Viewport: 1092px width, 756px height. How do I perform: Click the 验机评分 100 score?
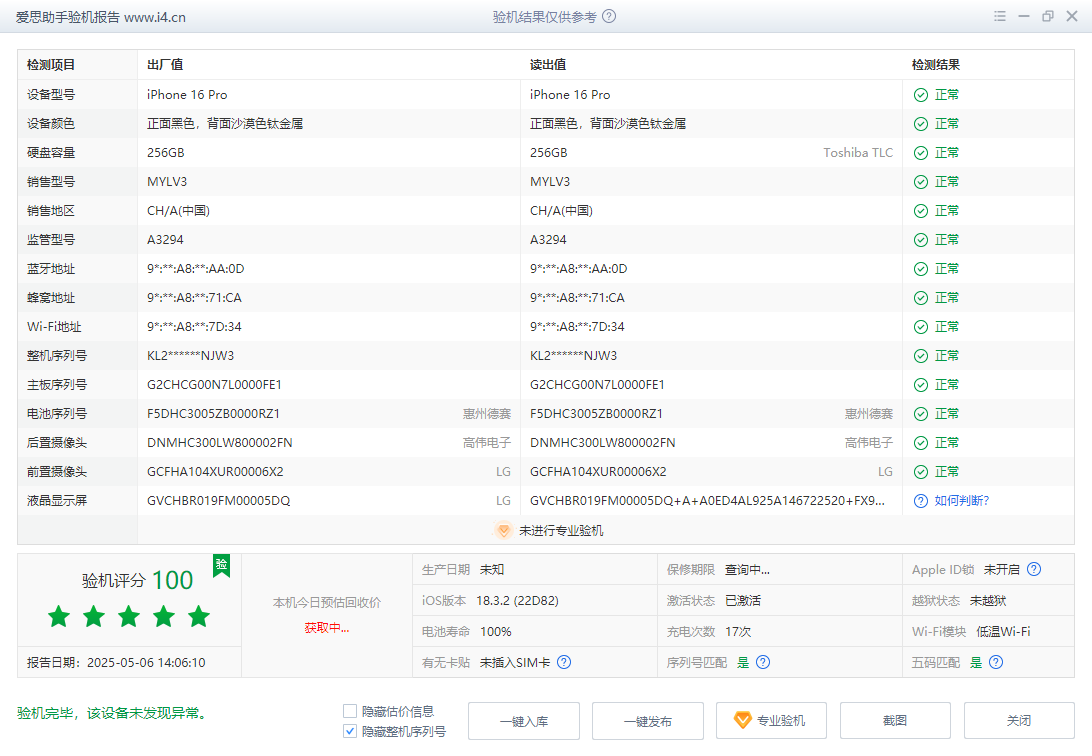137,580
